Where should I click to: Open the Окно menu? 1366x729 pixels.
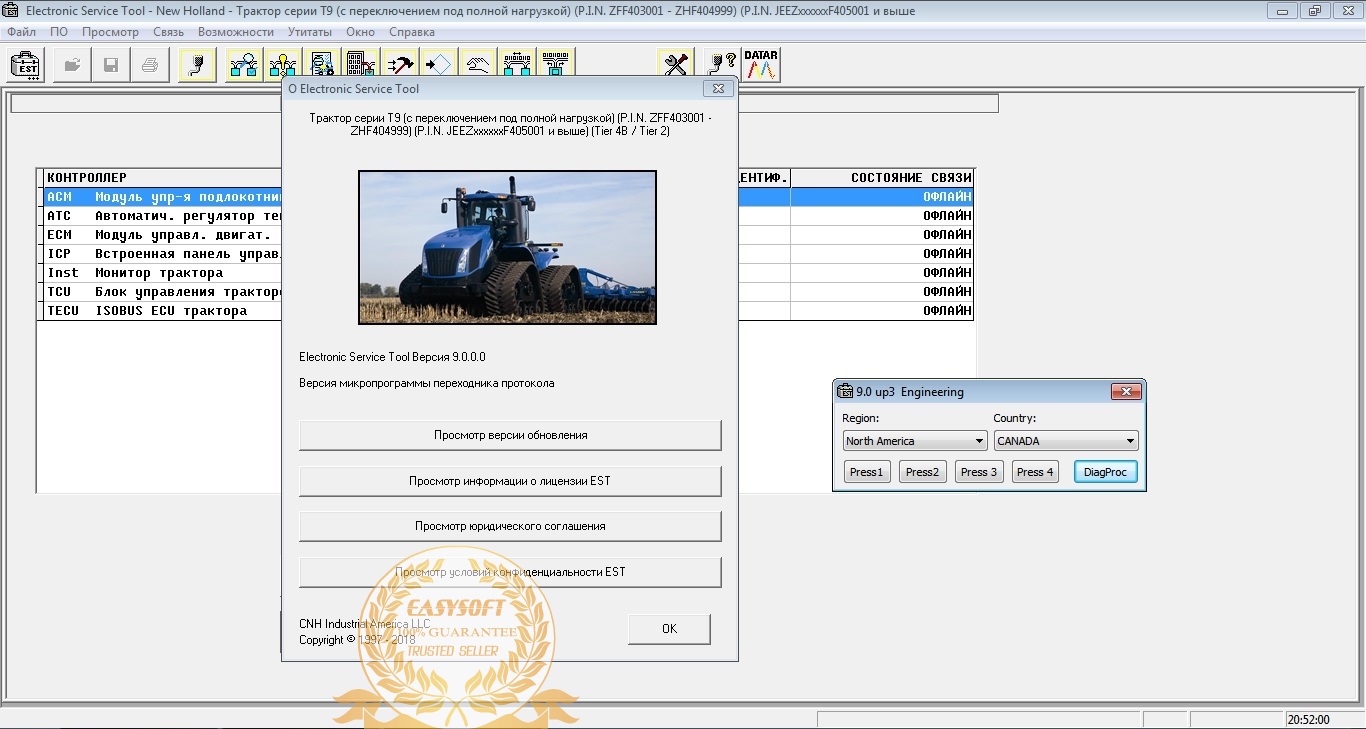(360, 32)
